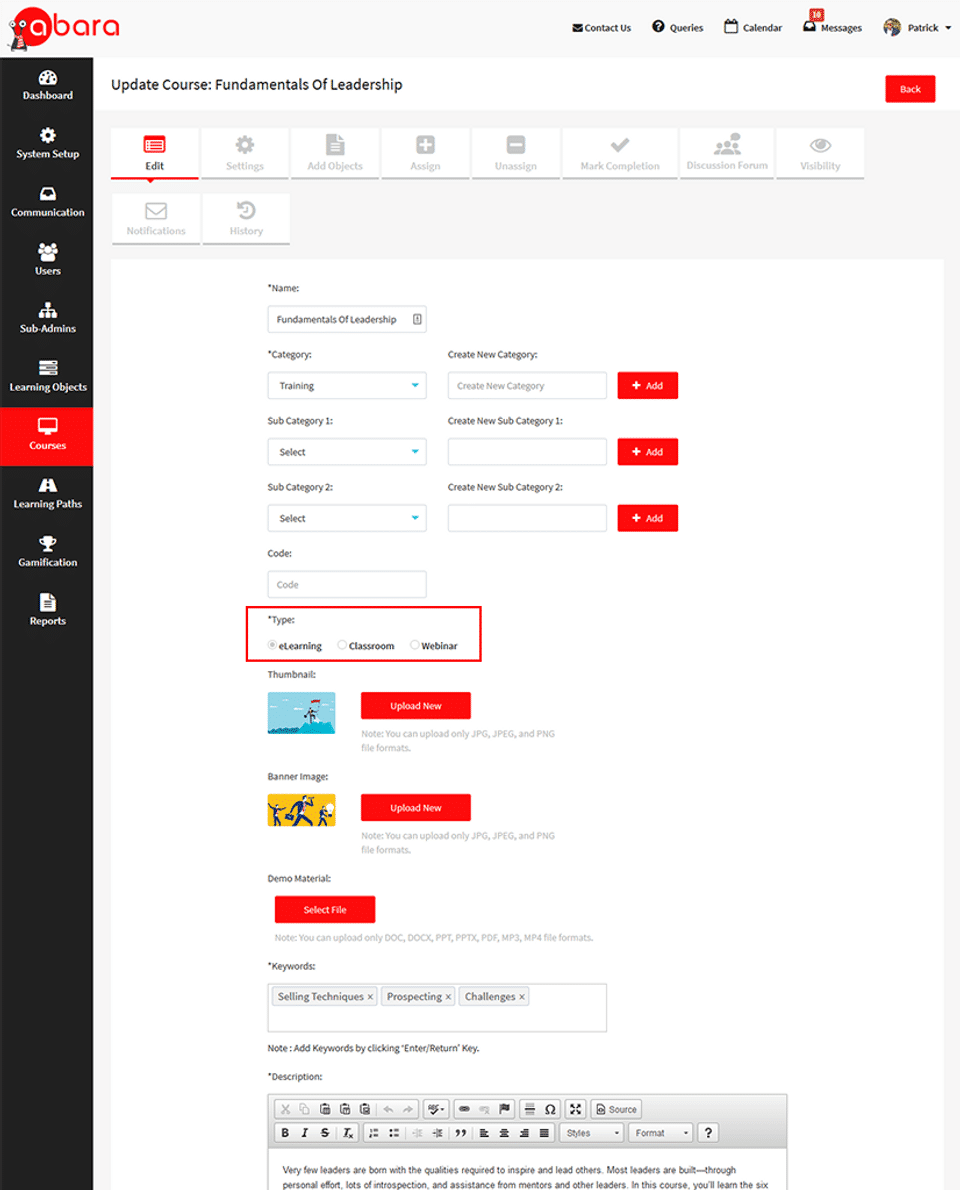960x1190 pixels.
Task: Open Gamification in the sidebar
Action: (x=47, y=552)
